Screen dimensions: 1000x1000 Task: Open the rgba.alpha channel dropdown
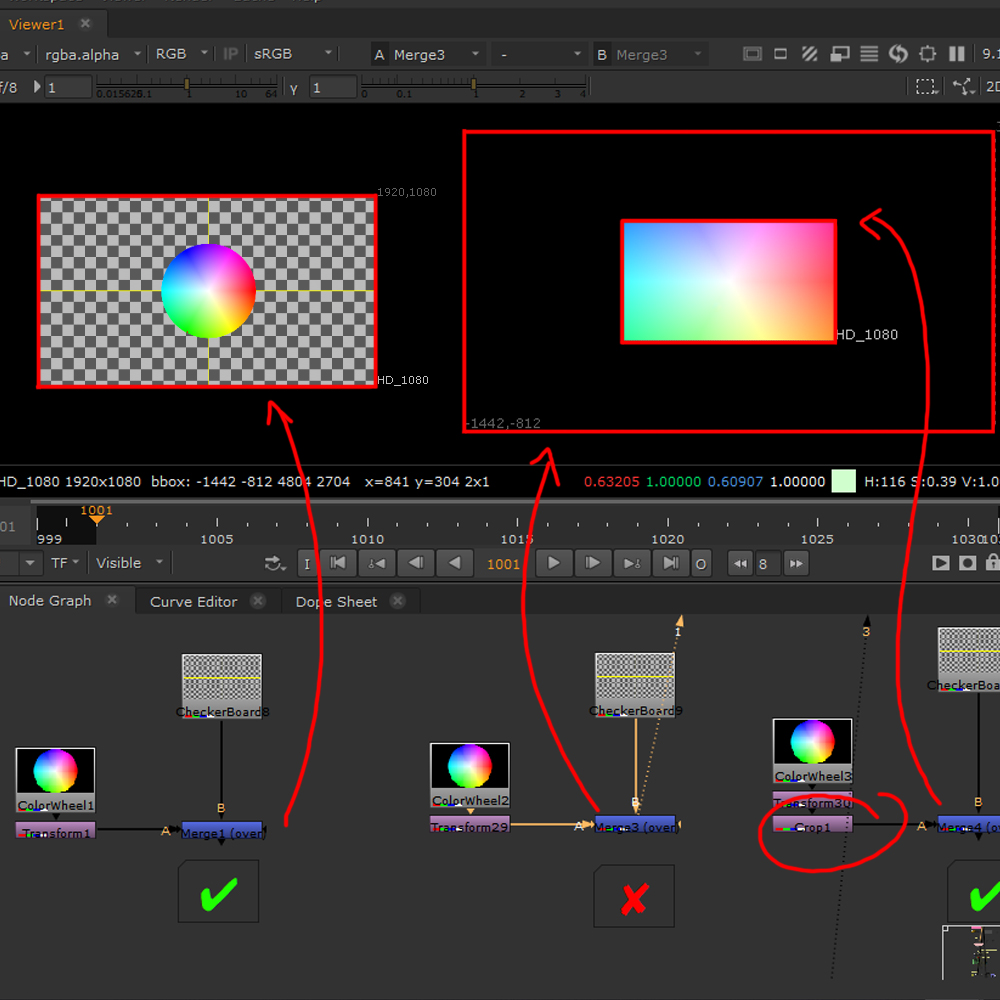click(x=92, y=55)
